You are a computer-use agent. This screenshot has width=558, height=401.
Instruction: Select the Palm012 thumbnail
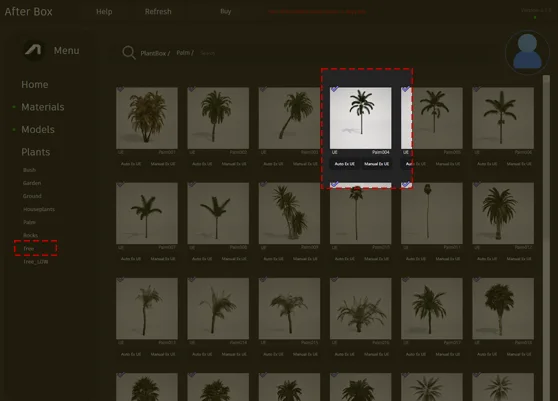click(x=503, y=213)
